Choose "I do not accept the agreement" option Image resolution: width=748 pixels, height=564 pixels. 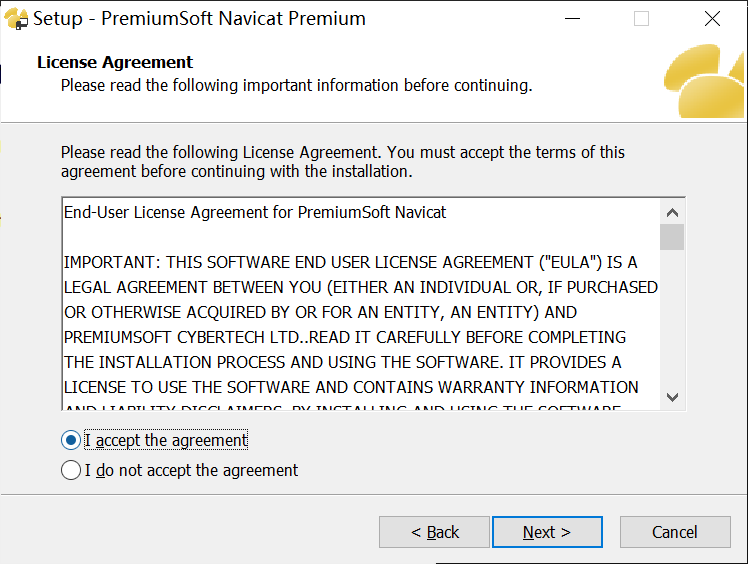71,470
